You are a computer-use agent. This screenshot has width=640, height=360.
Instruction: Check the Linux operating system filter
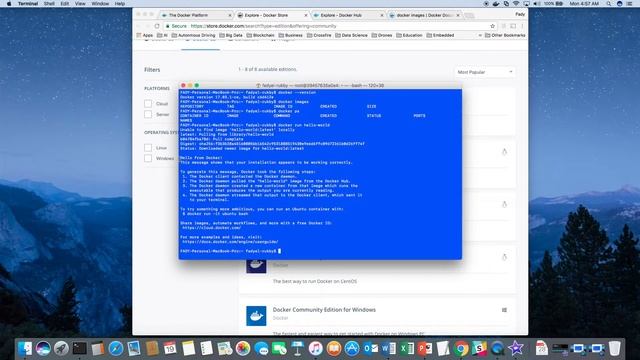pos(148,148)
